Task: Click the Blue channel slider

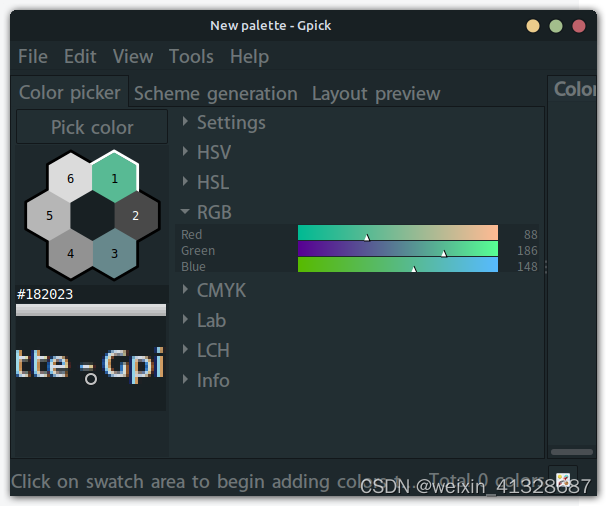Action: coord(398,264)
